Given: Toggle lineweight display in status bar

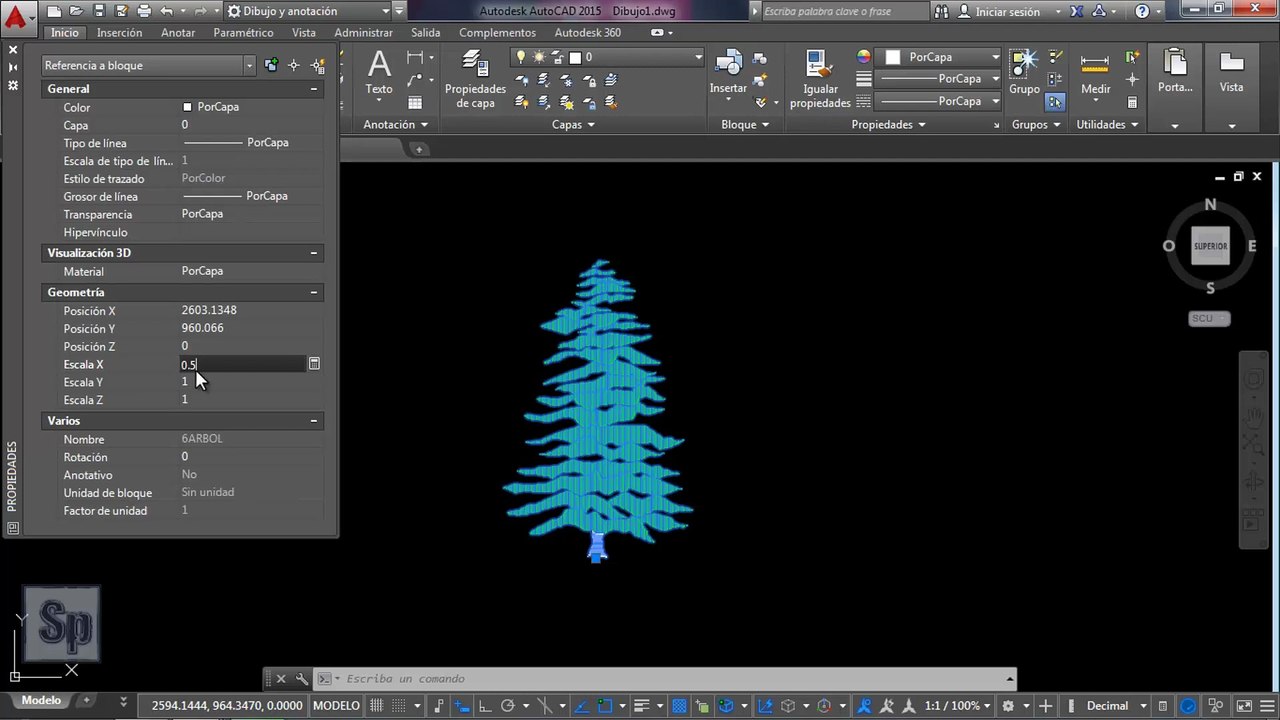Looking at the screenshot, I should click(643, 706).
